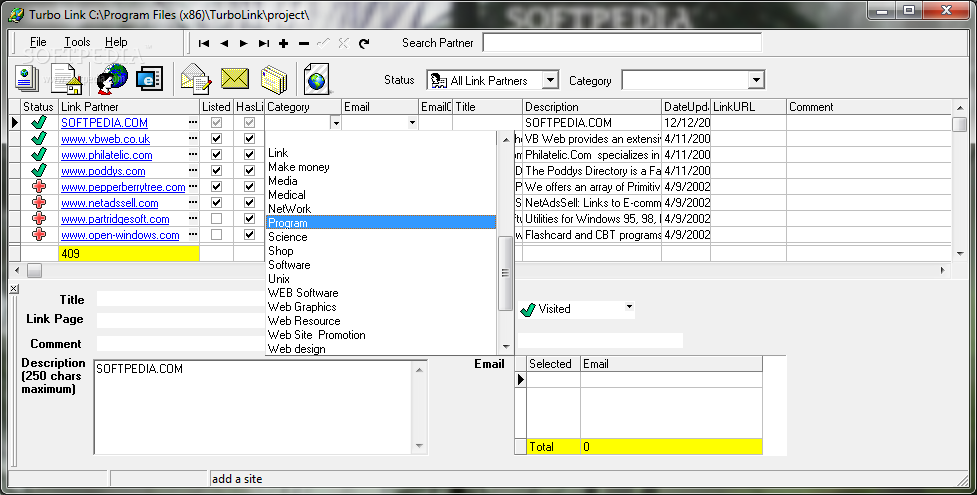Click the open envelope with letter icon

pyautogui.click(x=196, y=79)
